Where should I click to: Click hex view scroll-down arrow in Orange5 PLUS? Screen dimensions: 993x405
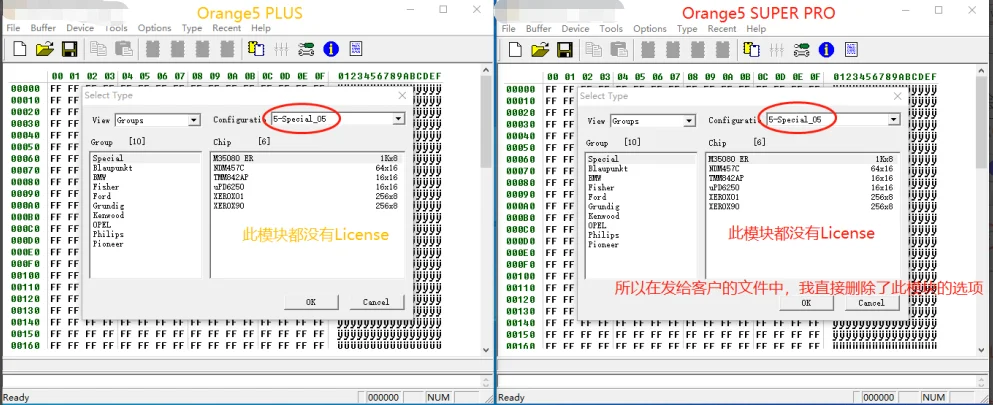point(486,349)
